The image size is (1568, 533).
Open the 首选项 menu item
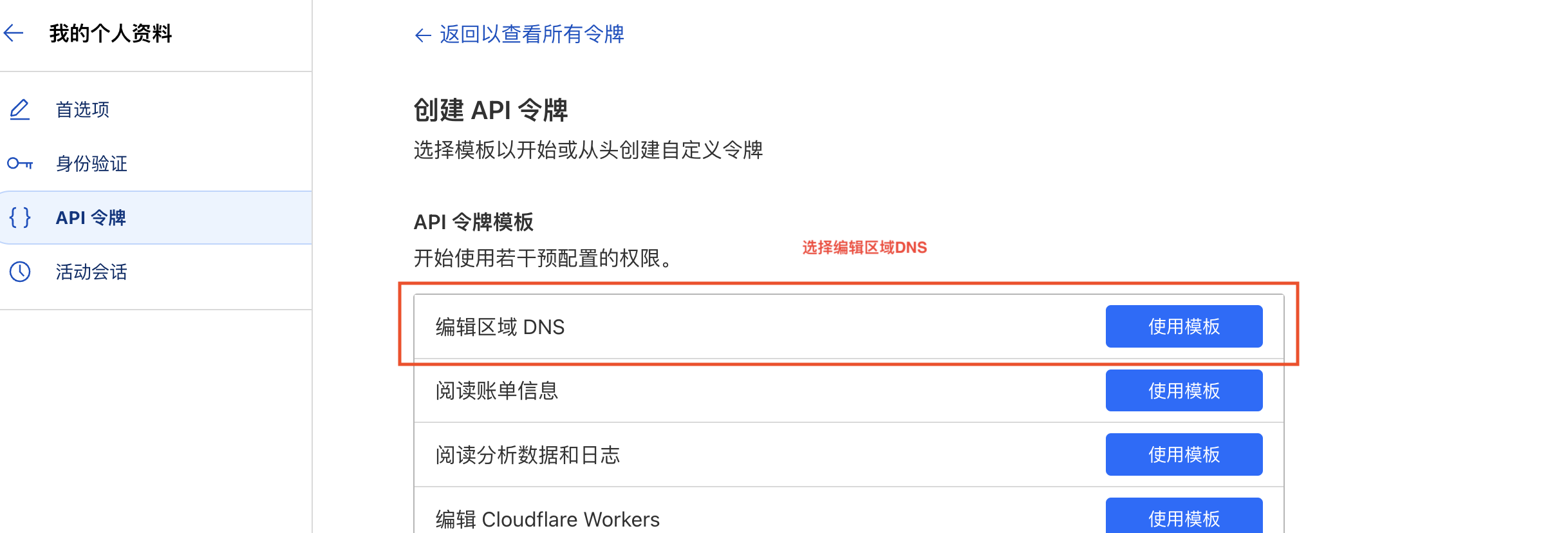(x=82, y=109)
